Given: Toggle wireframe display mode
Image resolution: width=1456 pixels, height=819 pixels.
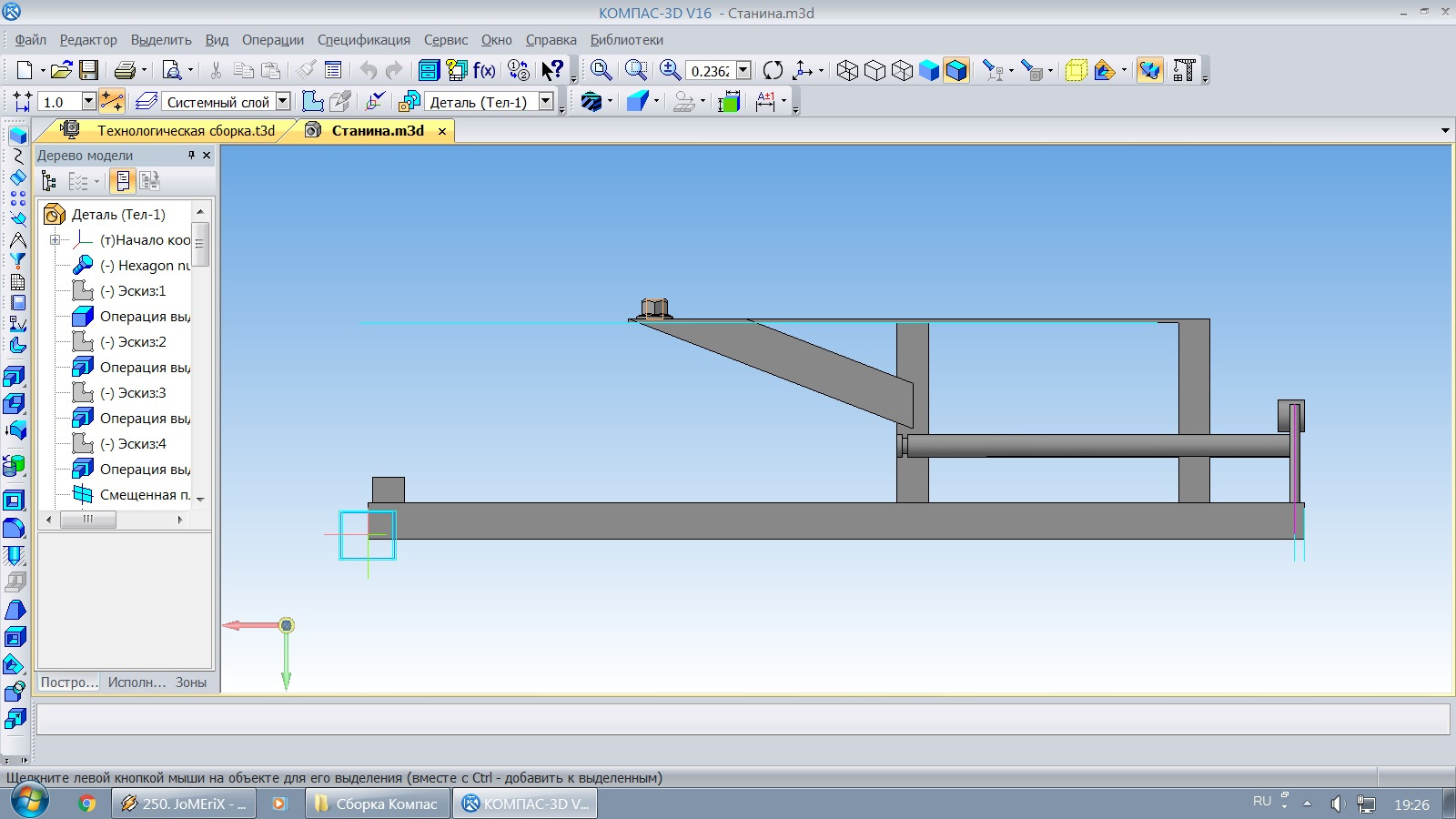Looking at the screenshot, I should (x=847, y=70).
